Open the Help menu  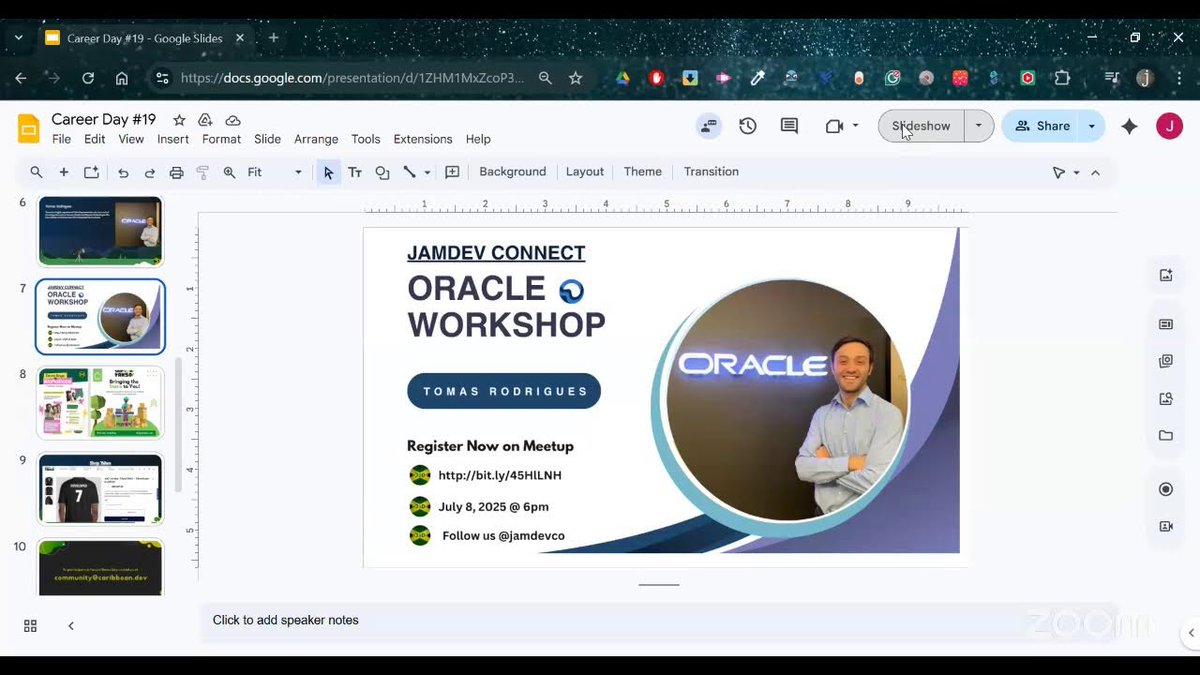tap(478, 139)
